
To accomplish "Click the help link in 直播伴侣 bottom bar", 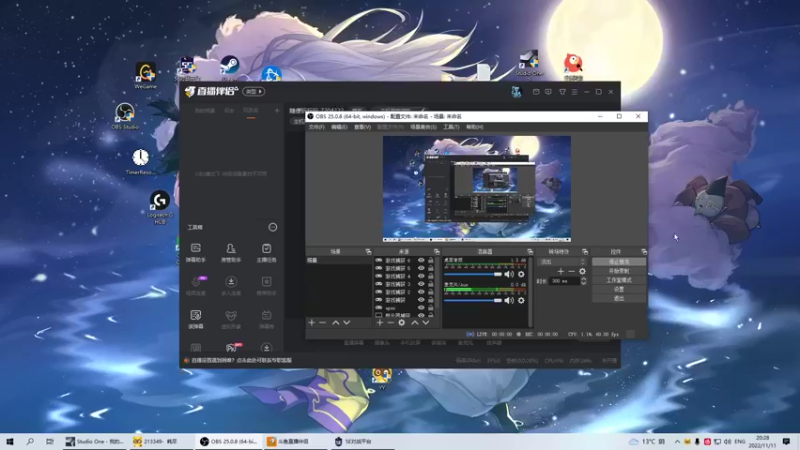I will pos(242,360).
